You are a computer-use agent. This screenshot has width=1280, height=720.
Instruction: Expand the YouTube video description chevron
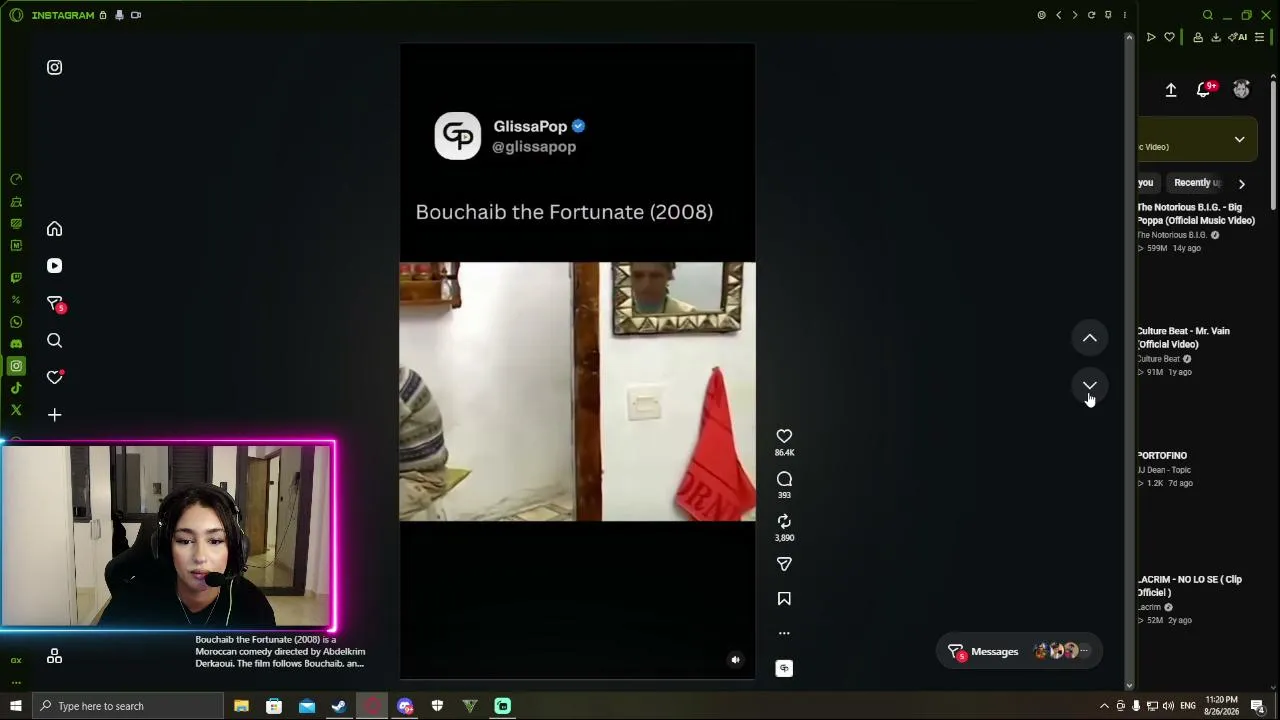pos(1239,140)
